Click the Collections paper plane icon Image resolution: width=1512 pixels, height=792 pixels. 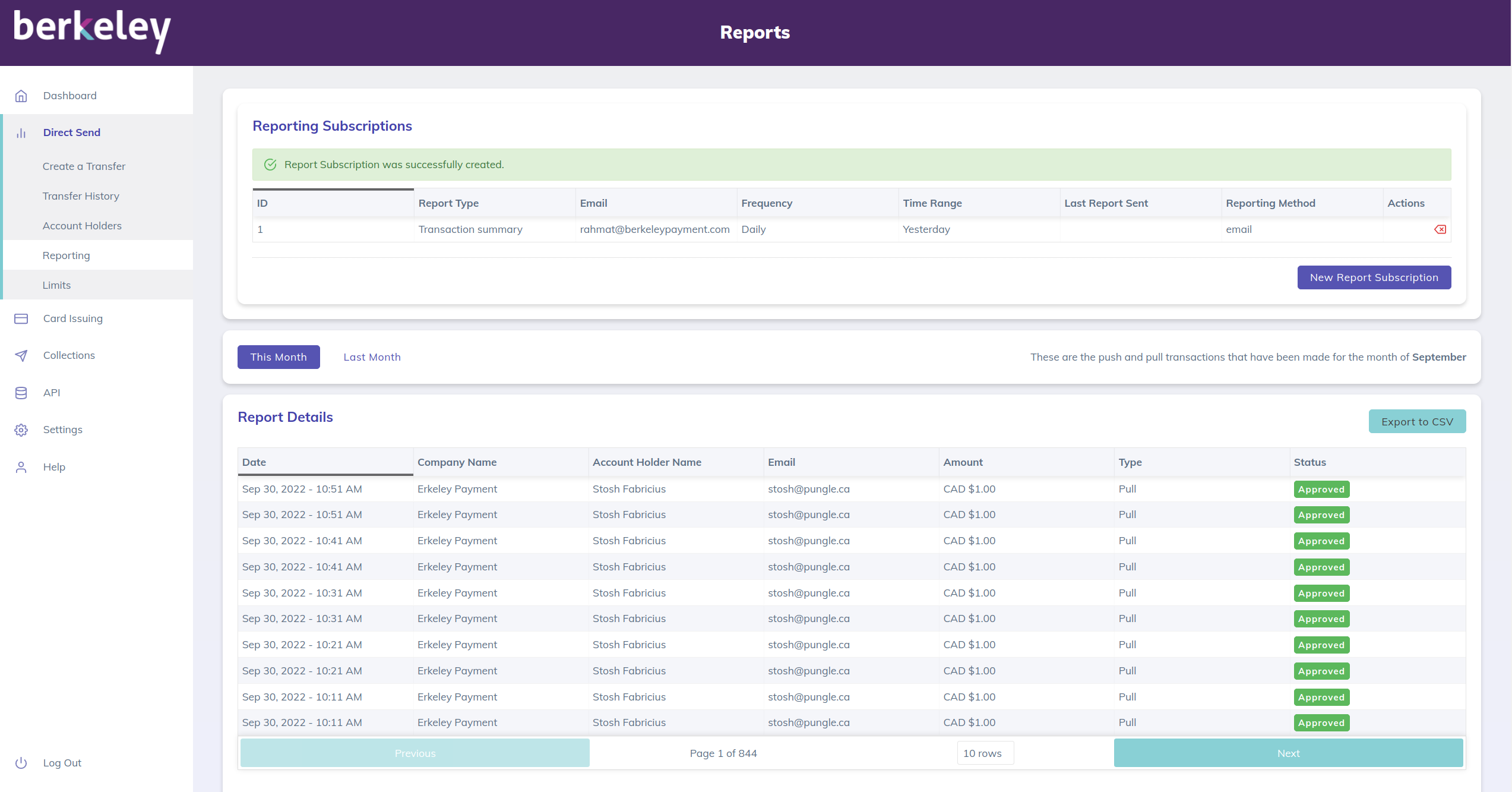[x=21, y=356]
